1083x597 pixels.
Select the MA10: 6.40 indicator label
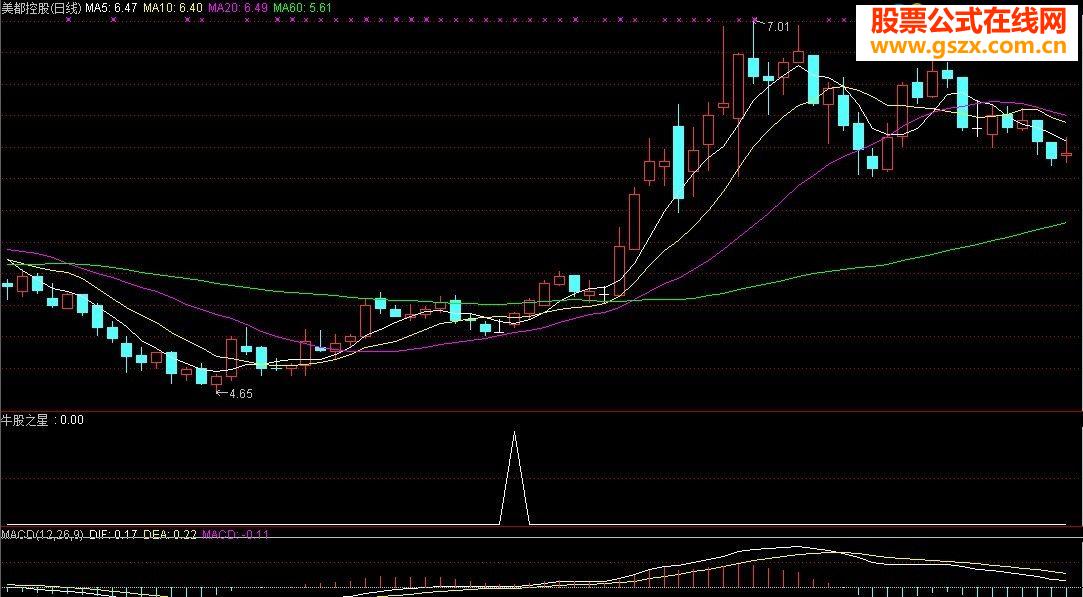[173, 7]
